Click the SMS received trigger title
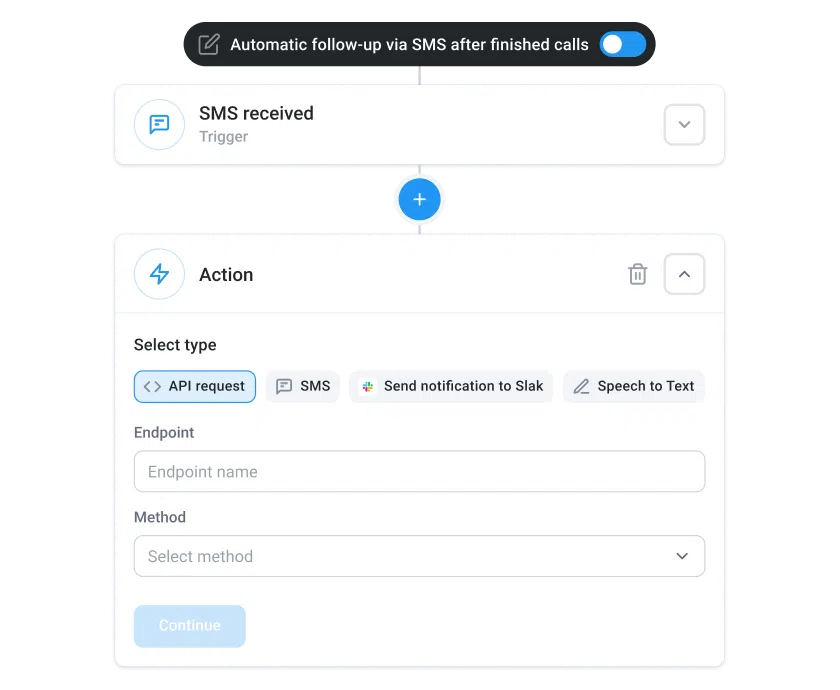 click(x=256, y=114)
